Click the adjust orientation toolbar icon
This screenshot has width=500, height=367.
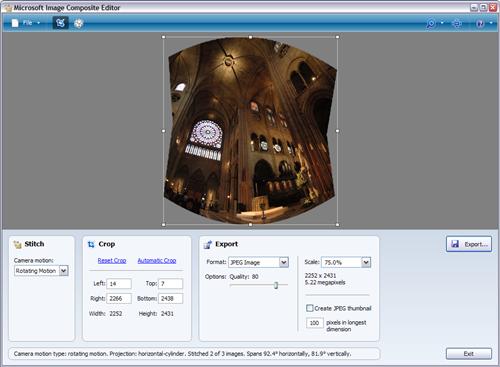(78, 23)
